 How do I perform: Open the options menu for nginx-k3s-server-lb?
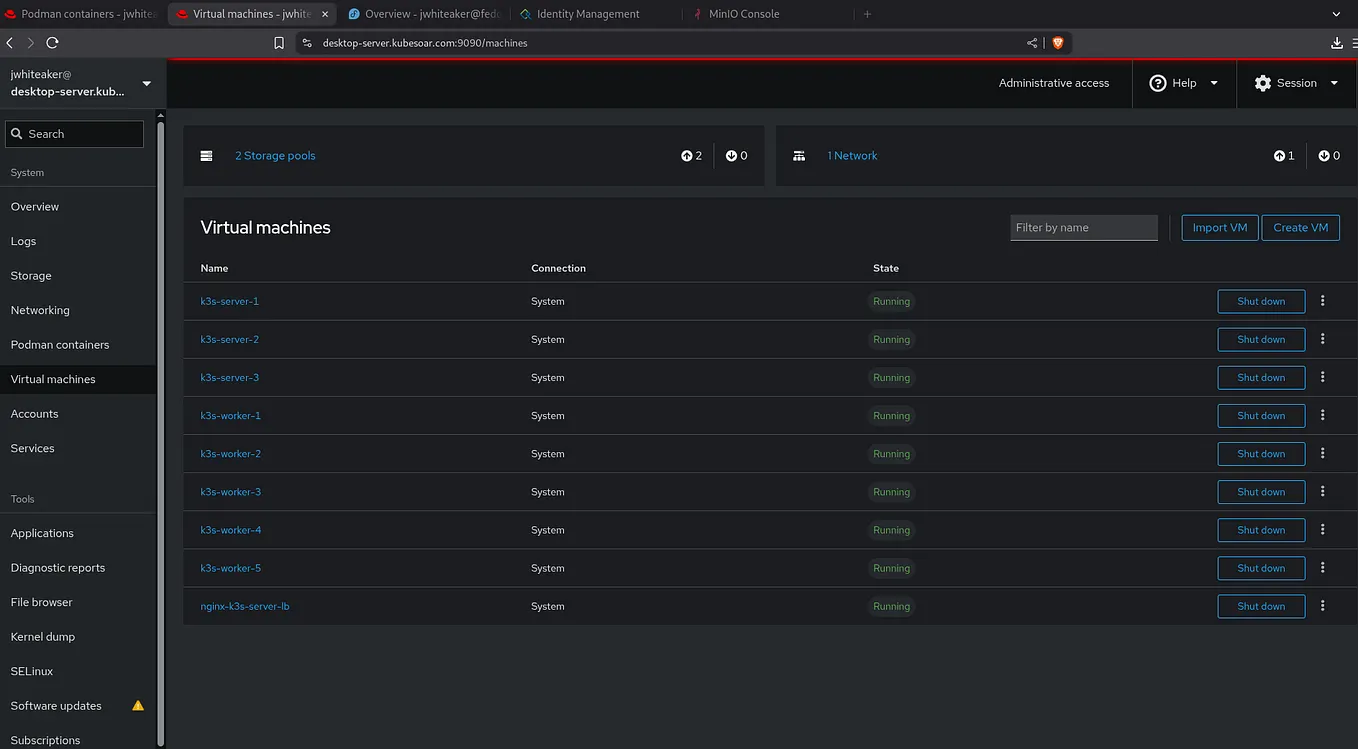pyautogui.click(x=1322, y=606)
